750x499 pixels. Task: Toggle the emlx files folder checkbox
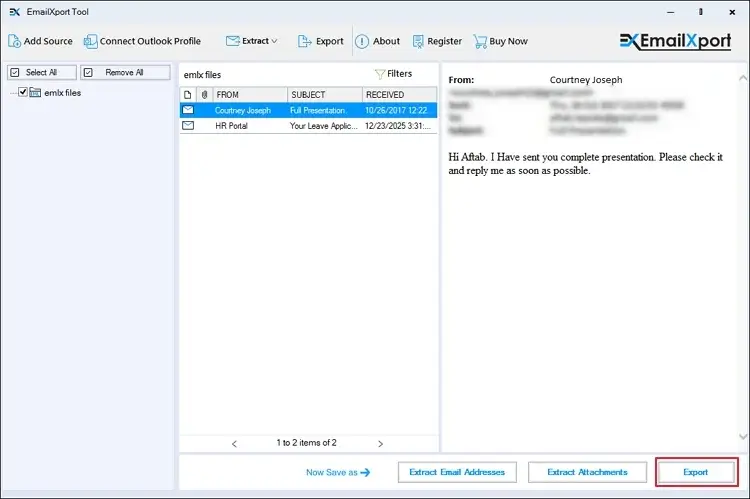point(22,92)
